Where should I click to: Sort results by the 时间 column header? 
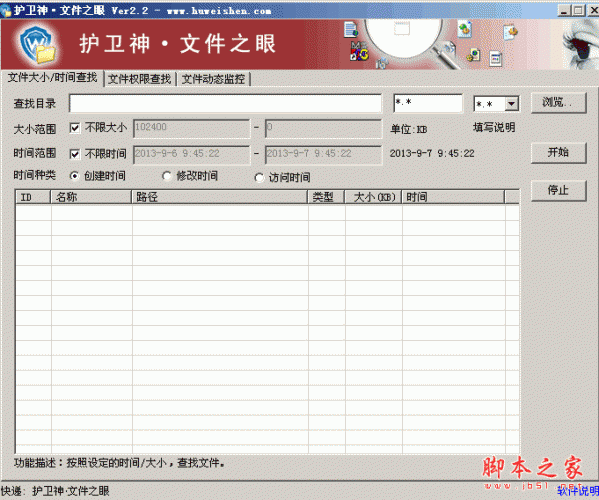[x=453, y=197]
